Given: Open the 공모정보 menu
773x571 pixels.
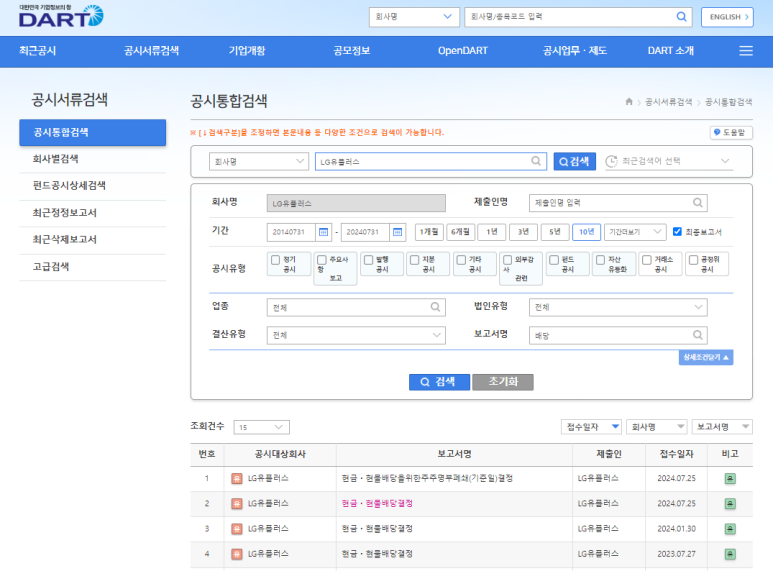Looking at the screenshot, I should coord(351,51).
